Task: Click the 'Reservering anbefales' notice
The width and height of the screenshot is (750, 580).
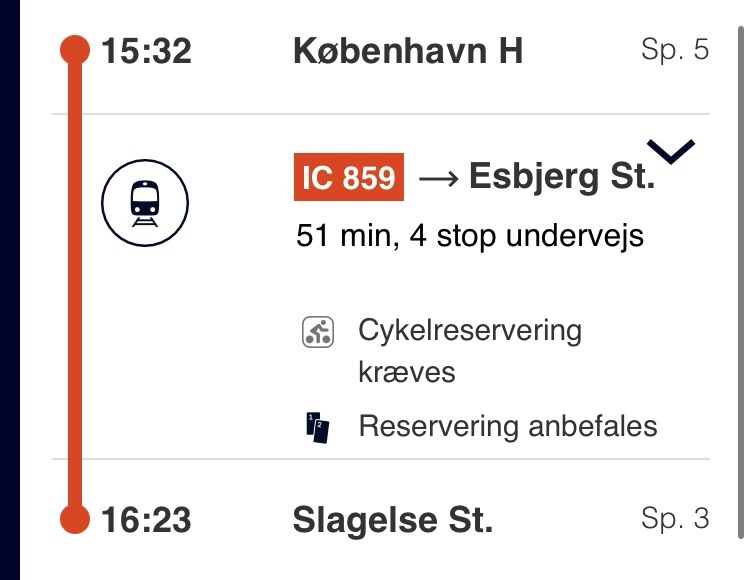Action: [x=508, y=427]
